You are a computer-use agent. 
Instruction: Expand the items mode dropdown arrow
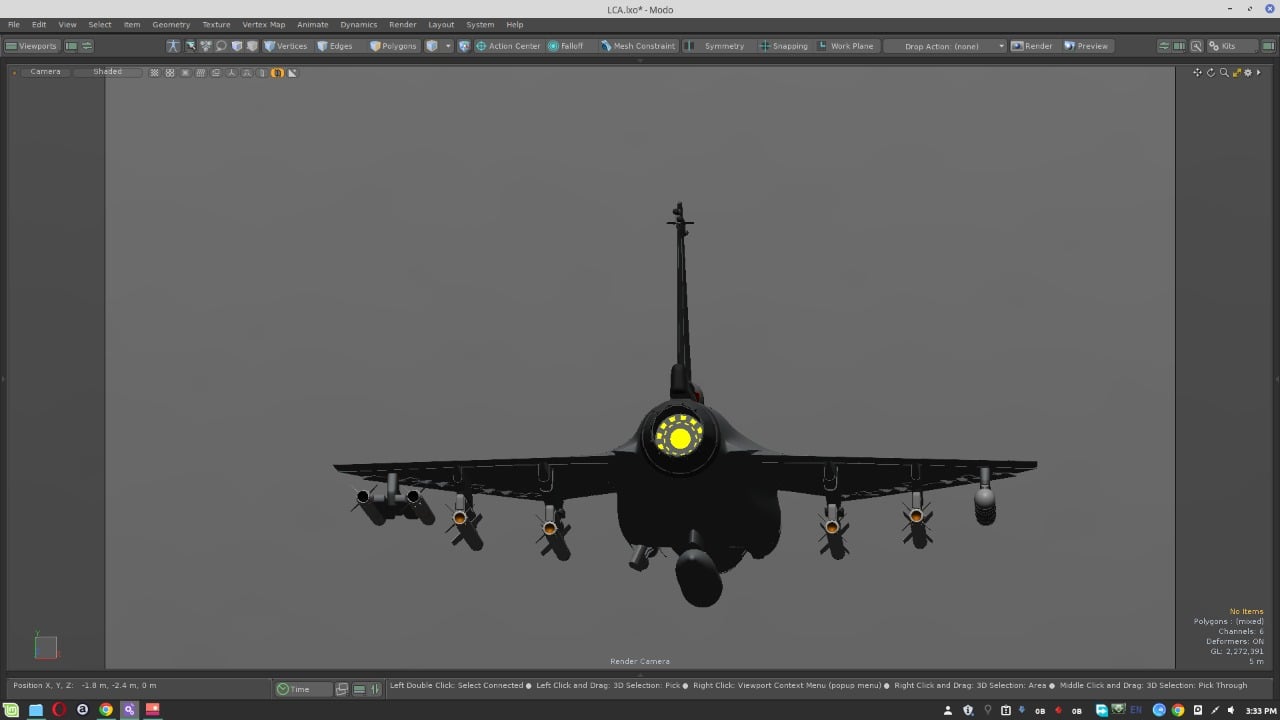[x=448, y=46]
